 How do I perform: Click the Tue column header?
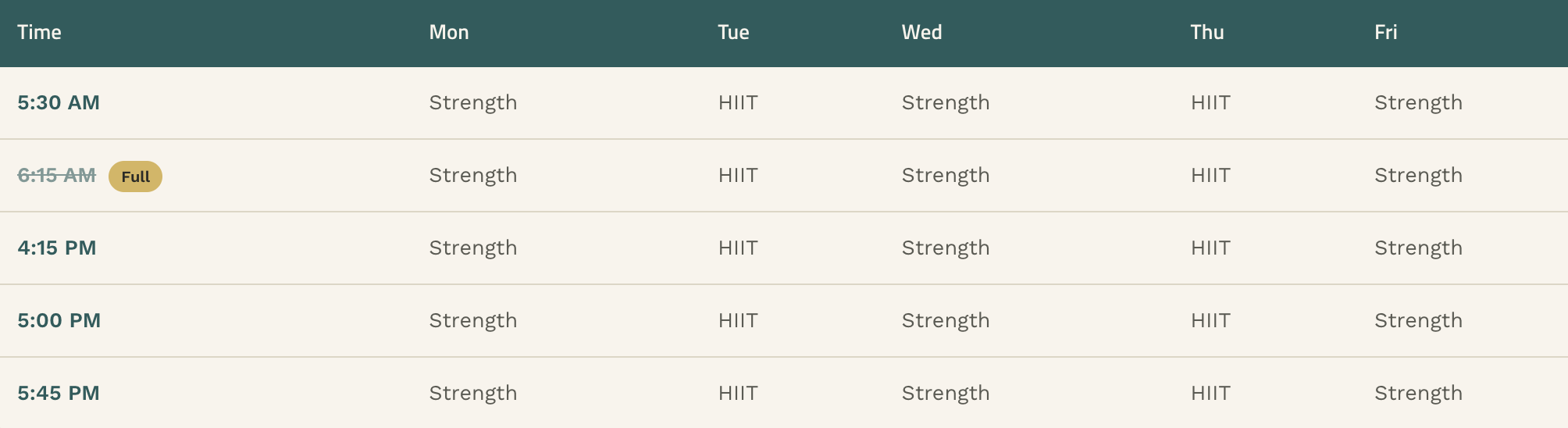pos(733,33)
